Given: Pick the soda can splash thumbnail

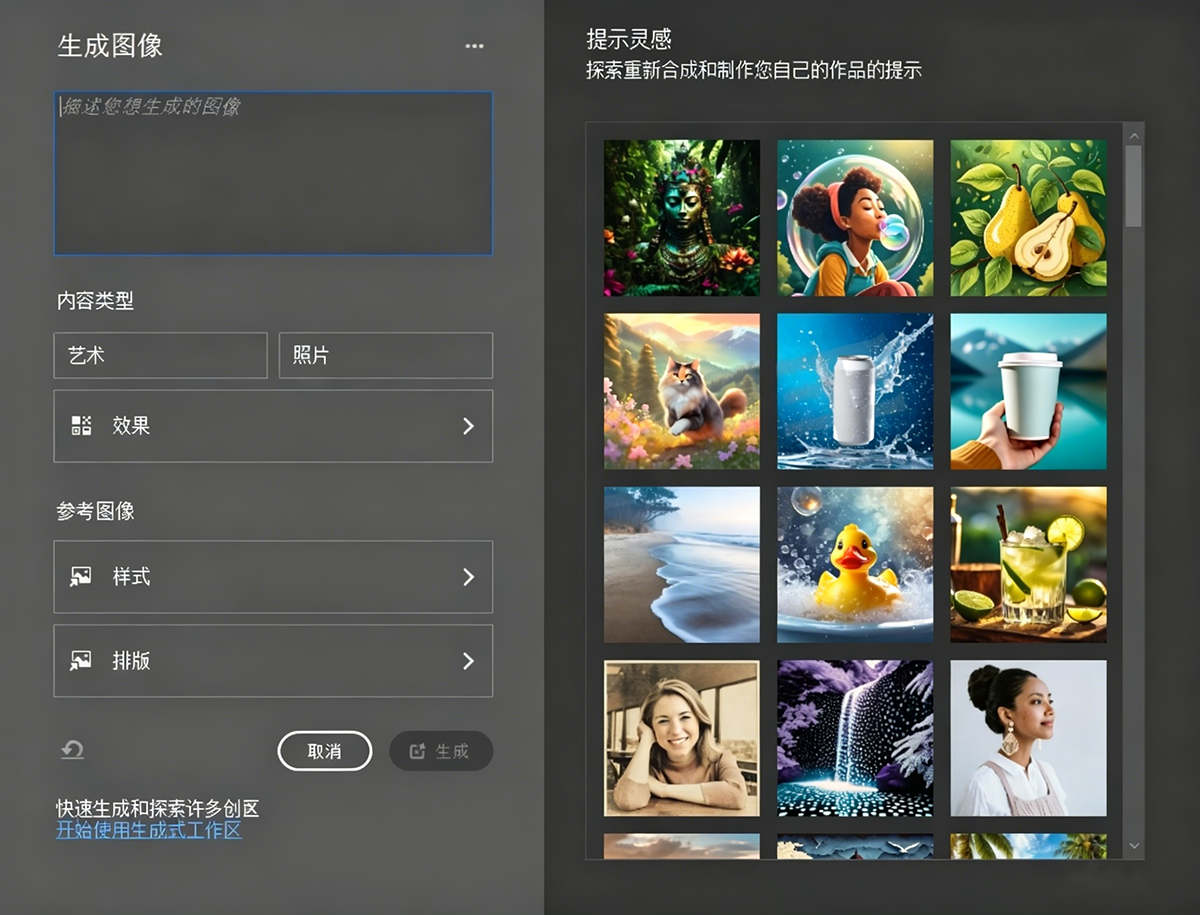Looking at the screenshot, I should [855, 391].
